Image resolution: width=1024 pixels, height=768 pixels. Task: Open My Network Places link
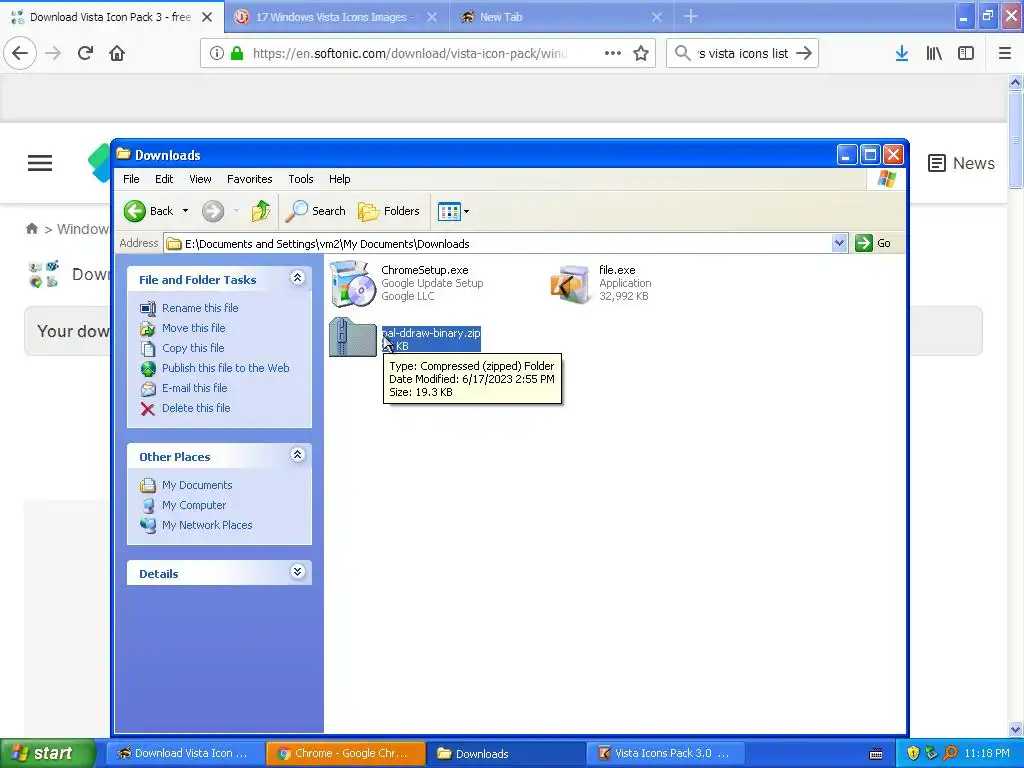tap(206, 525)
